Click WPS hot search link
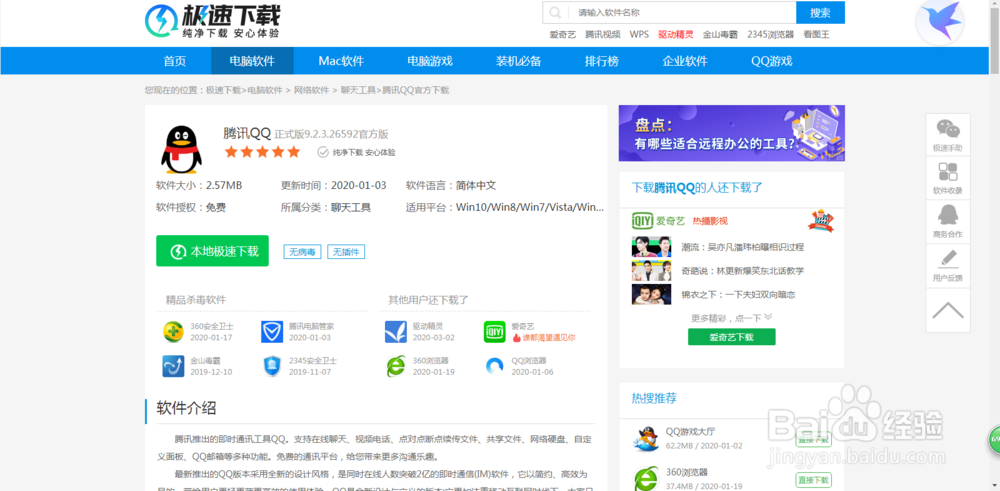 (639, 34)
